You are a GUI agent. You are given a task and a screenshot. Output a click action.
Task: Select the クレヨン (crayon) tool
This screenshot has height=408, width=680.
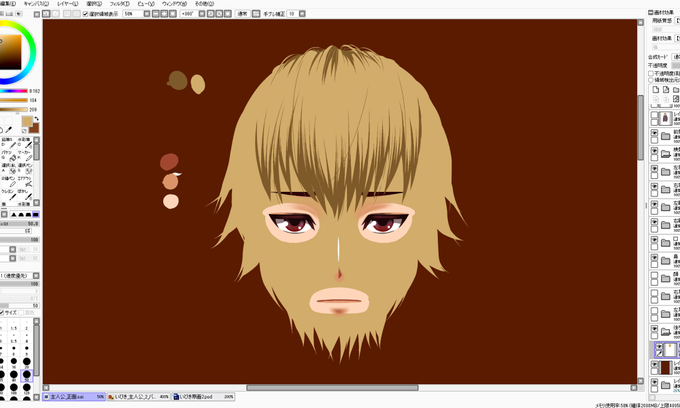(x=9, y=194)
